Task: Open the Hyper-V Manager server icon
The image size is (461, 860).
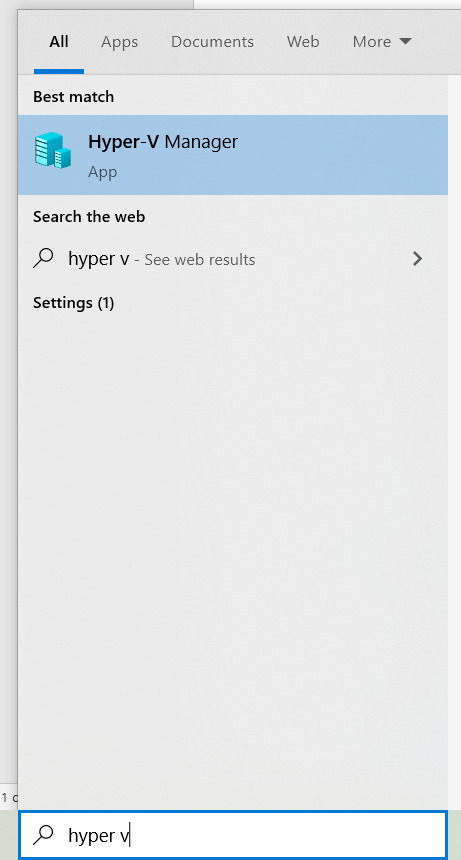Action: pos(53,150)
